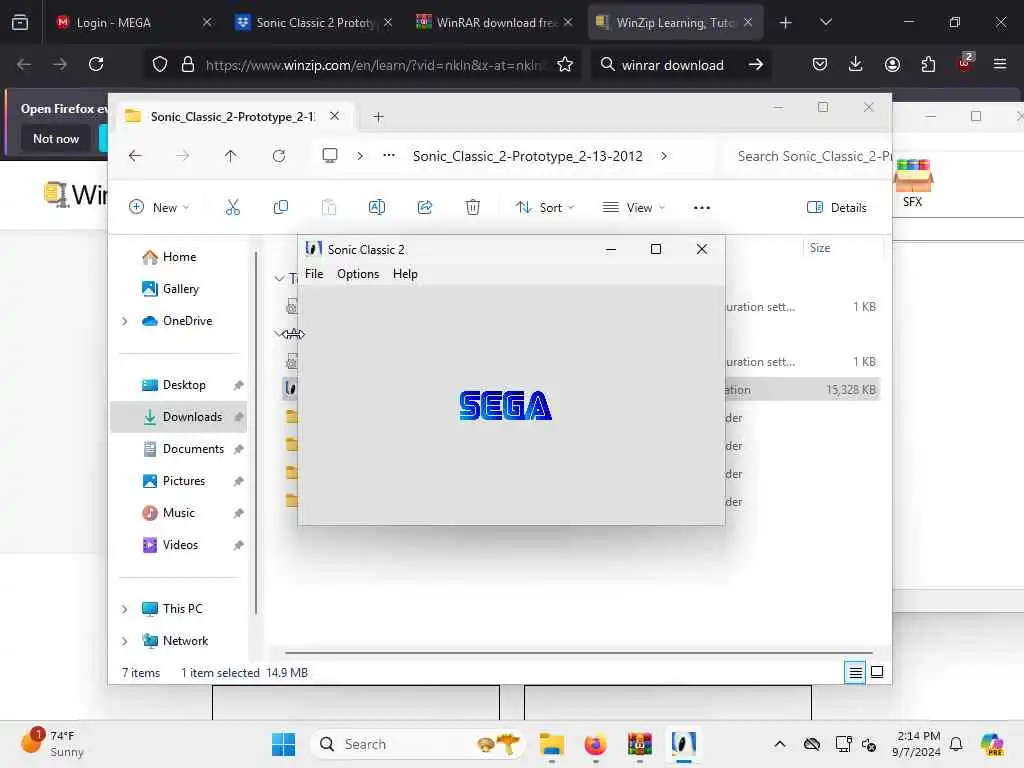Open the Help menu in Sonic Classic 2

pyautogui.click(x=405, y=274)
